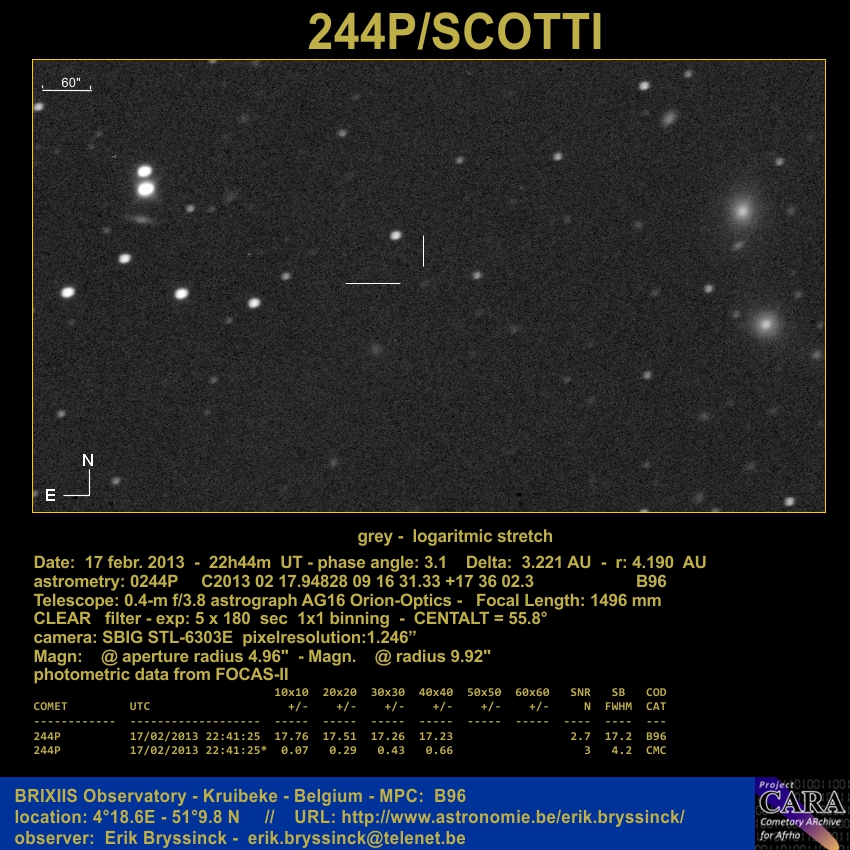Click the "radius 9.92" text
Viewport: 850px width, 850px height.
pos(443,656)
